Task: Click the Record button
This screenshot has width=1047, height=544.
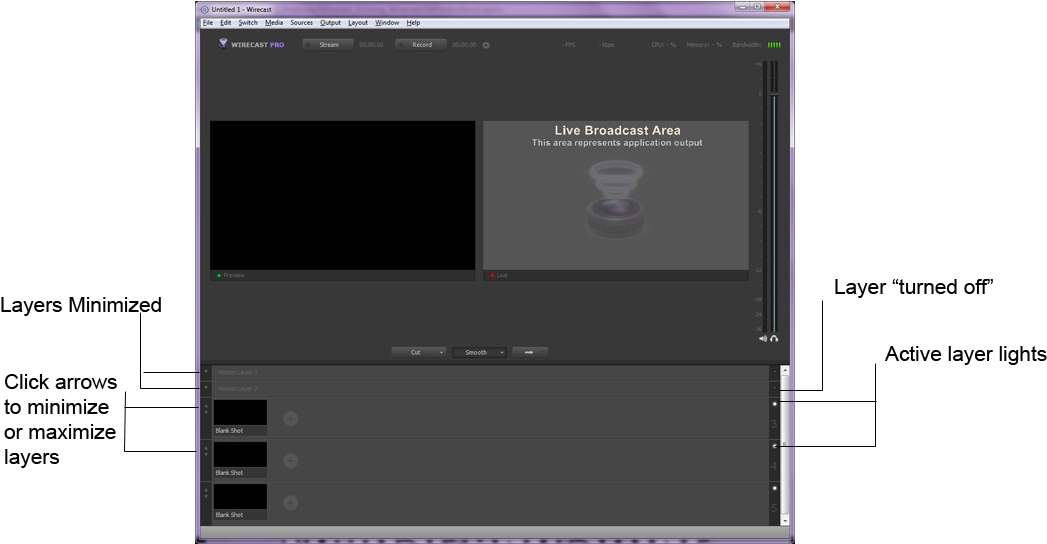Action: pyautogui.click(x=421, y=45)
